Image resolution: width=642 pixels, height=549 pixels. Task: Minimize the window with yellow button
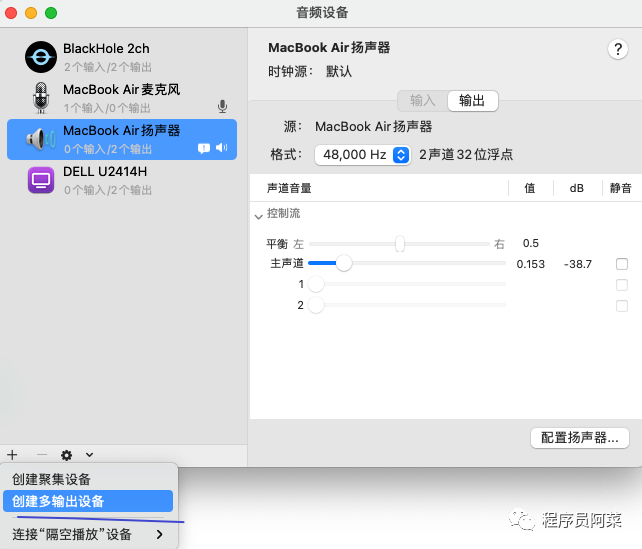[31, 13]
